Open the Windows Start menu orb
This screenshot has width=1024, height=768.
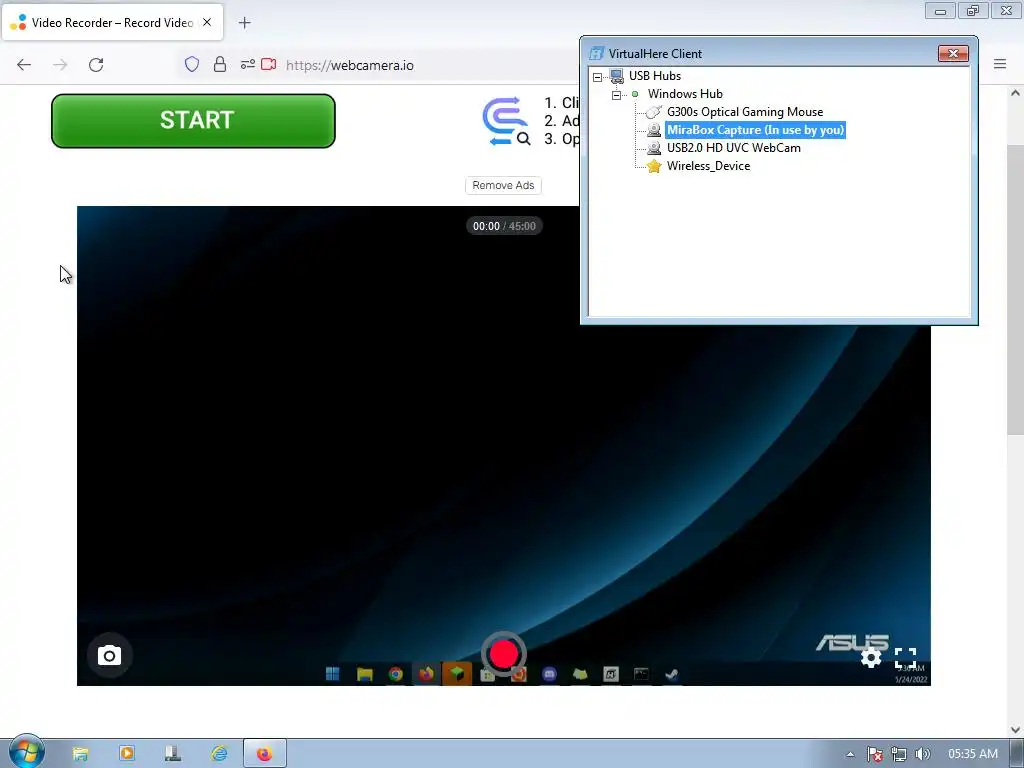[x=27, y=752]
